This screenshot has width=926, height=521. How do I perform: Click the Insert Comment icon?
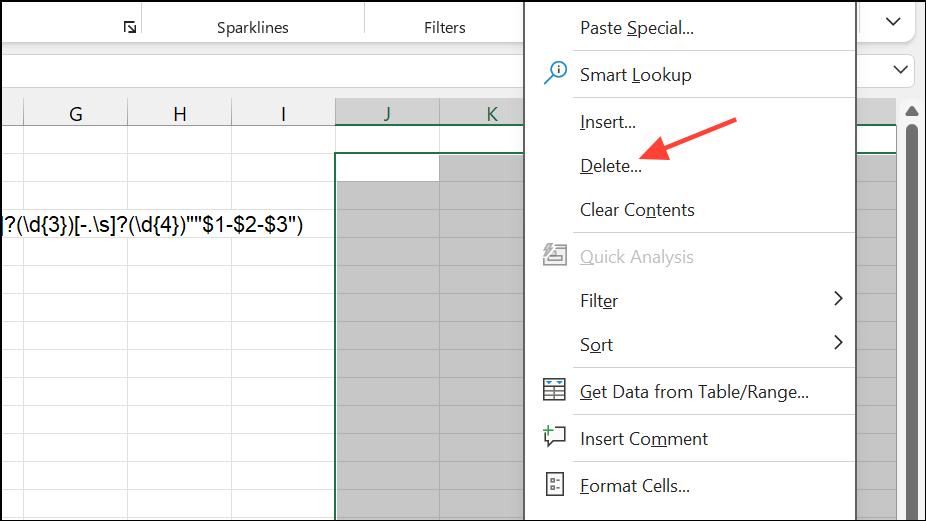click(555, 438)
